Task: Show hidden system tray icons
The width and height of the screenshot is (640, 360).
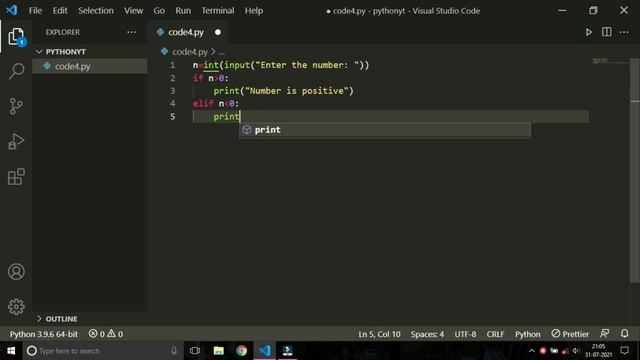Action: pyautogui.click(x=531, y=351)
